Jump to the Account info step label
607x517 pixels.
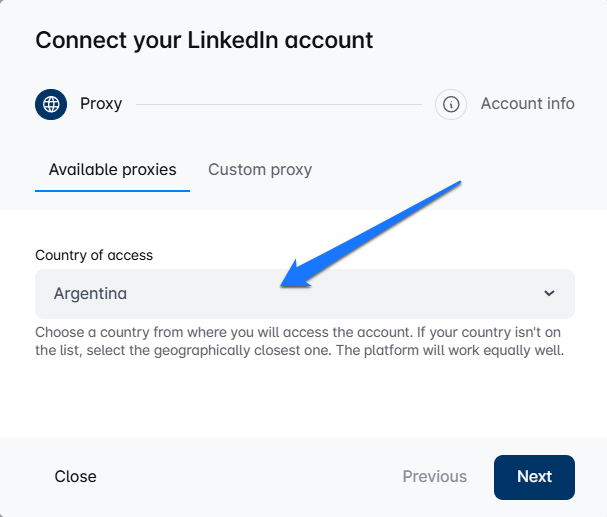pos(527,104)
